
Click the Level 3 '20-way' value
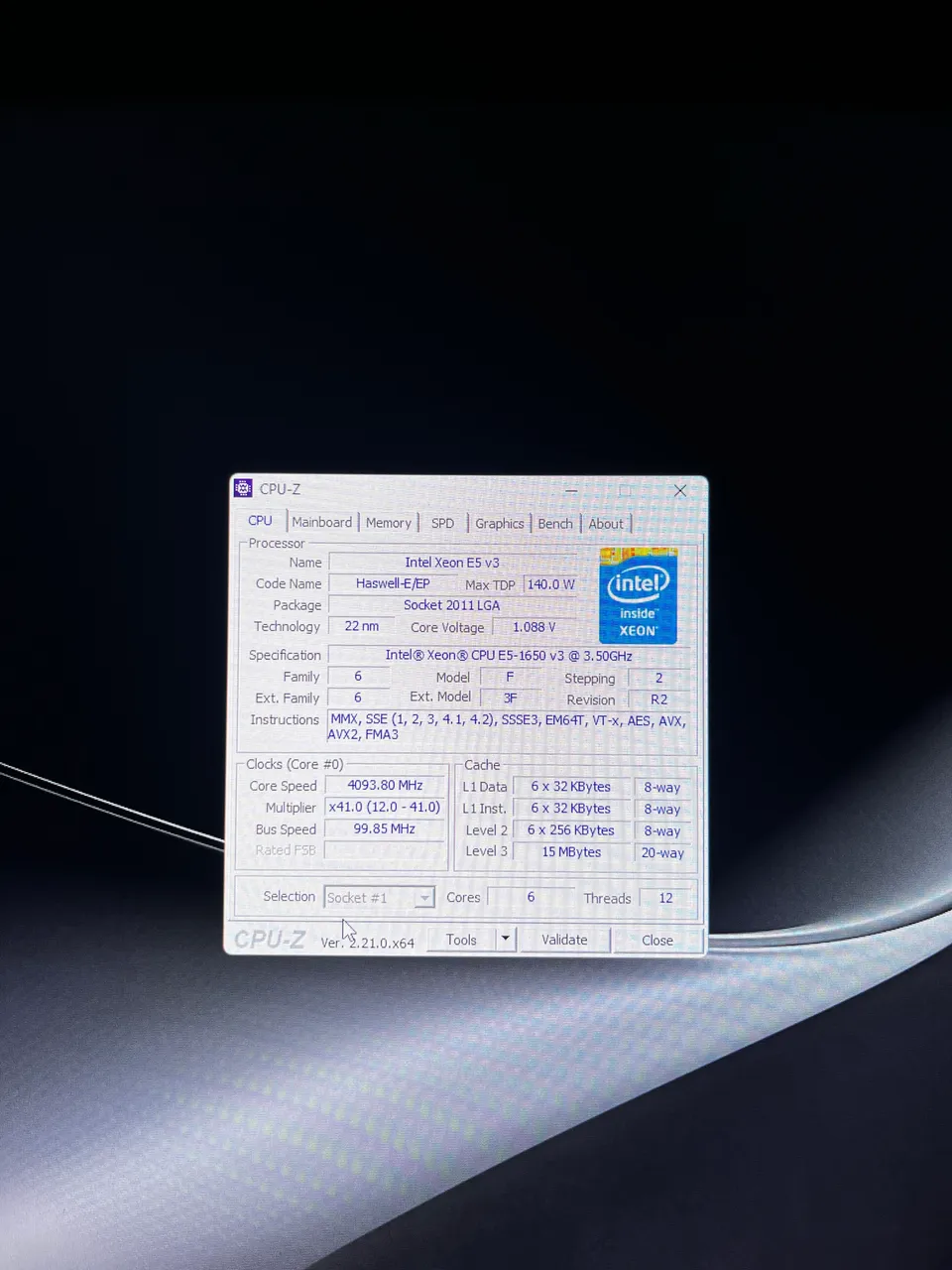[662, 853]
